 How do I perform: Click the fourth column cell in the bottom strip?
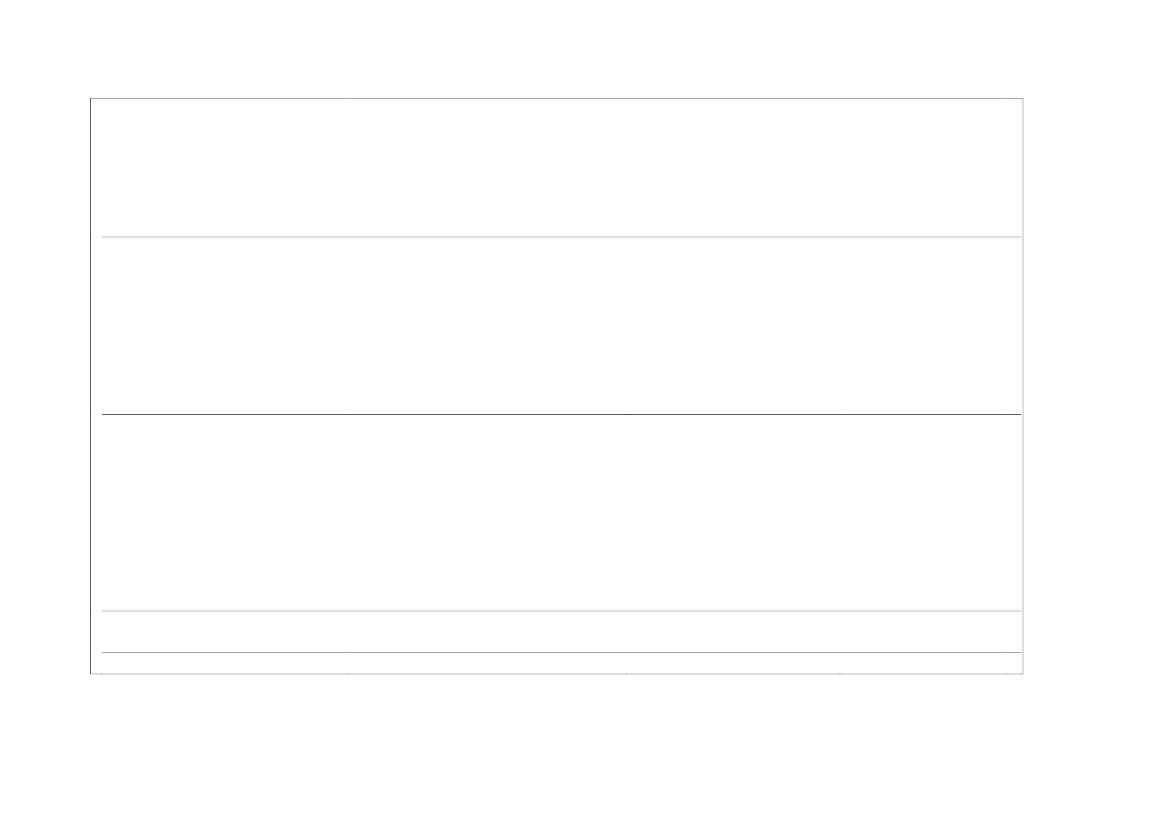click(x=923, y=663)
